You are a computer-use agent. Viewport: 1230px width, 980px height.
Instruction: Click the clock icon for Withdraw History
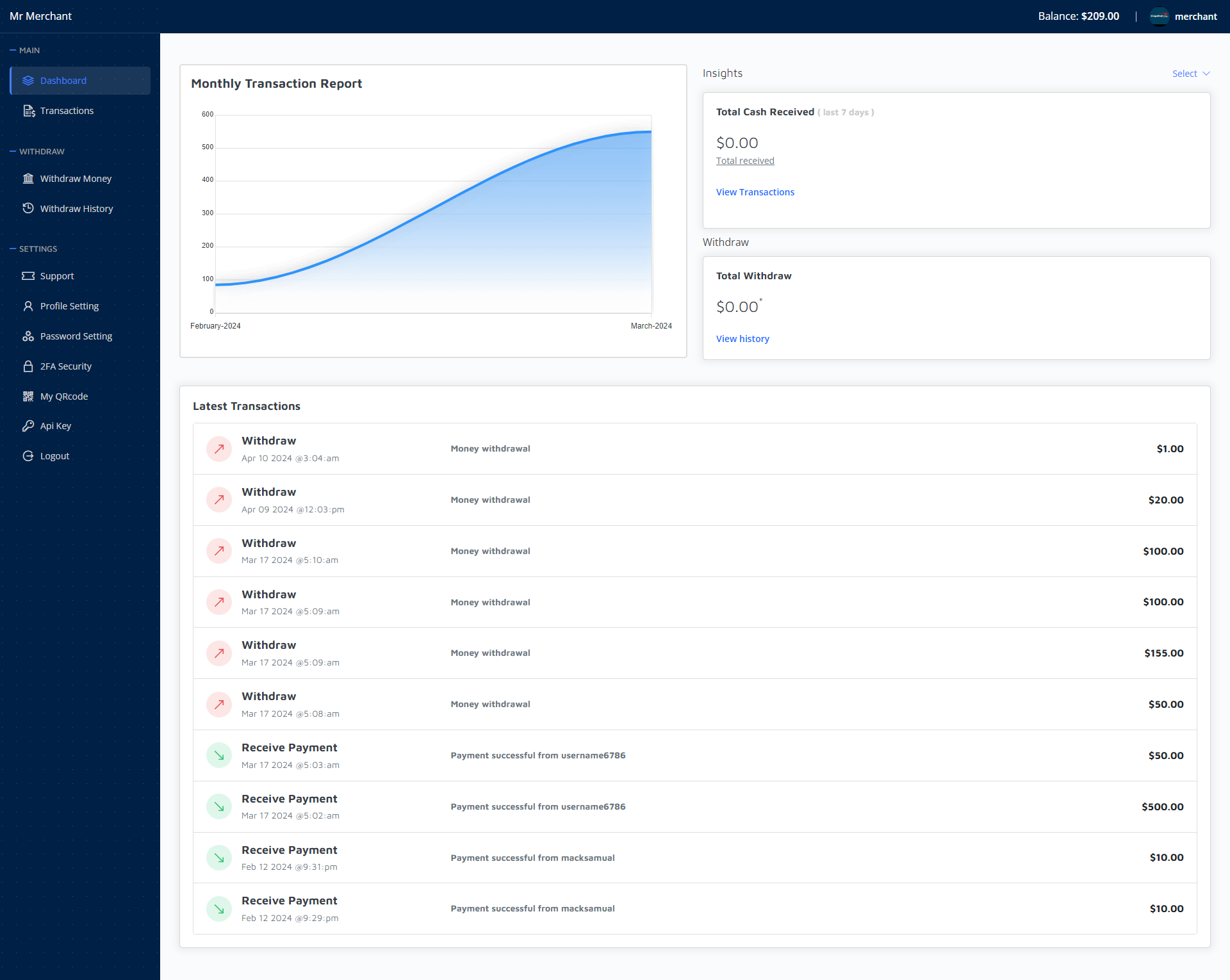[x=28, y=208]
